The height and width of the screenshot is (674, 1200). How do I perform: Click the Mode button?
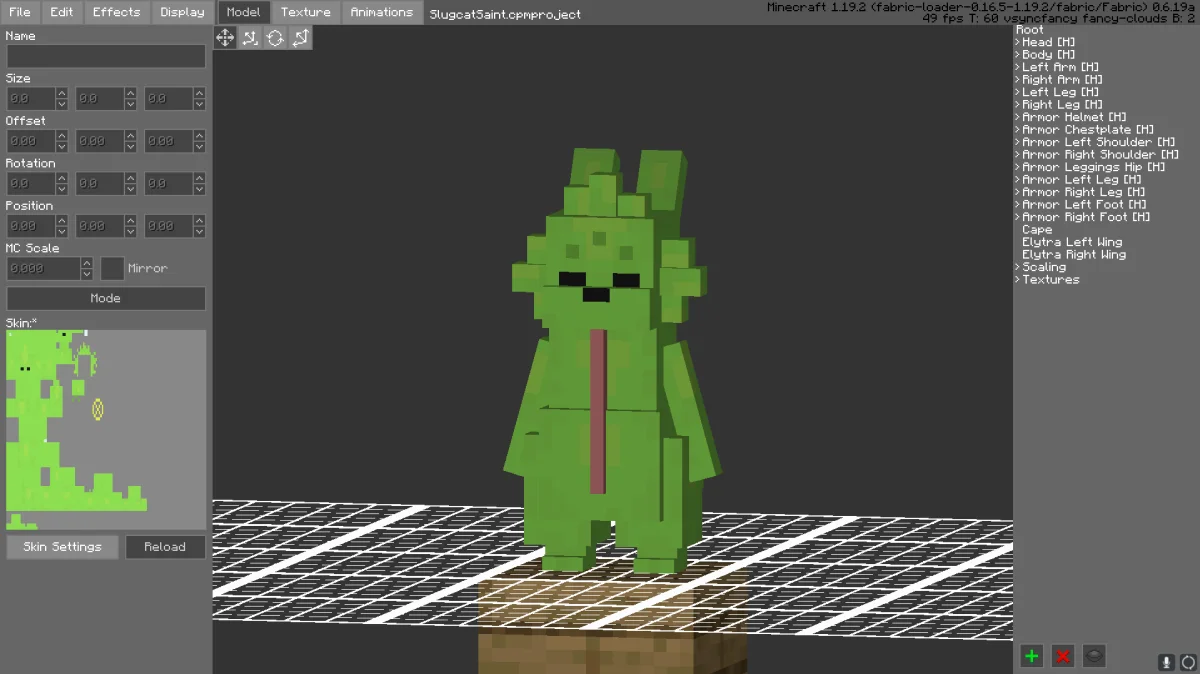(x=106, y=298)
